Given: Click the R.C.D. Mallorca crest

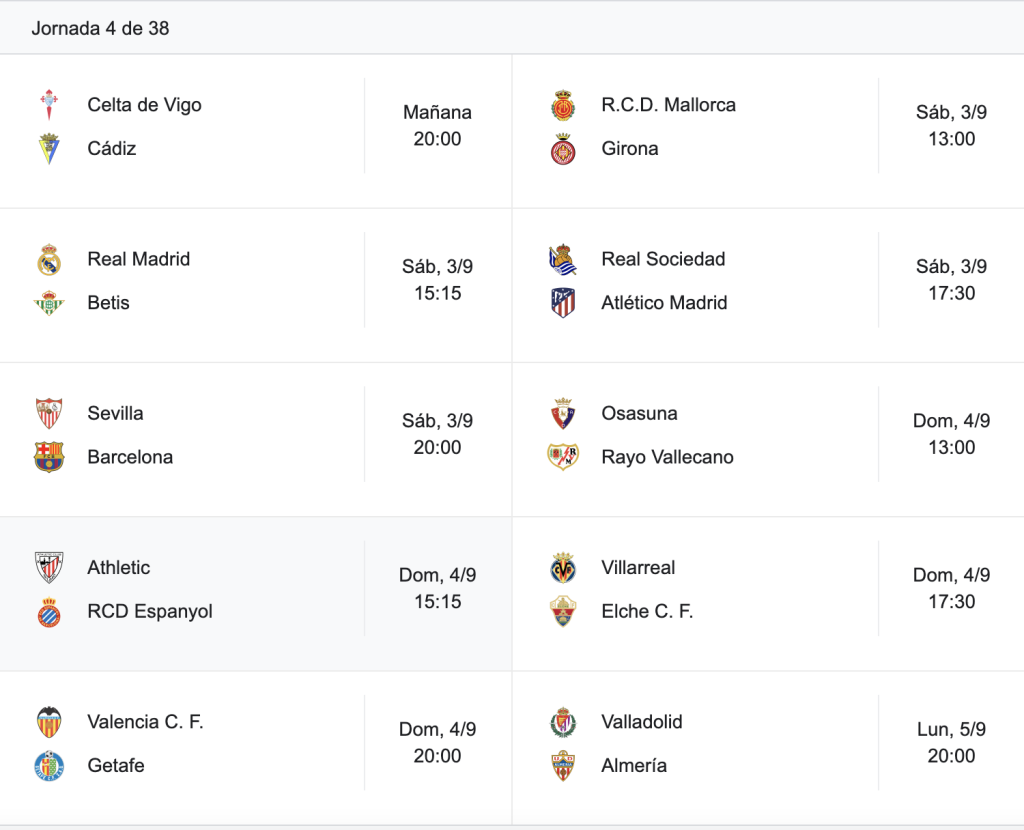Looking at the screenshot, I should click(x=563, y=105).
